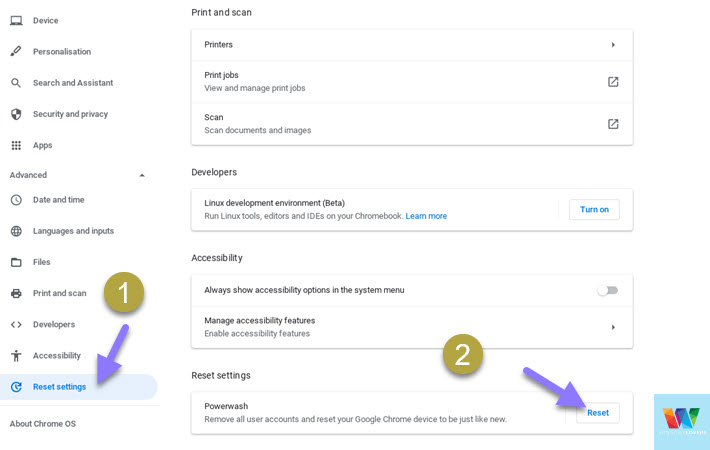Open About Chrome OS page
Screen dimensions: 710x450
[x=43, y=424]
